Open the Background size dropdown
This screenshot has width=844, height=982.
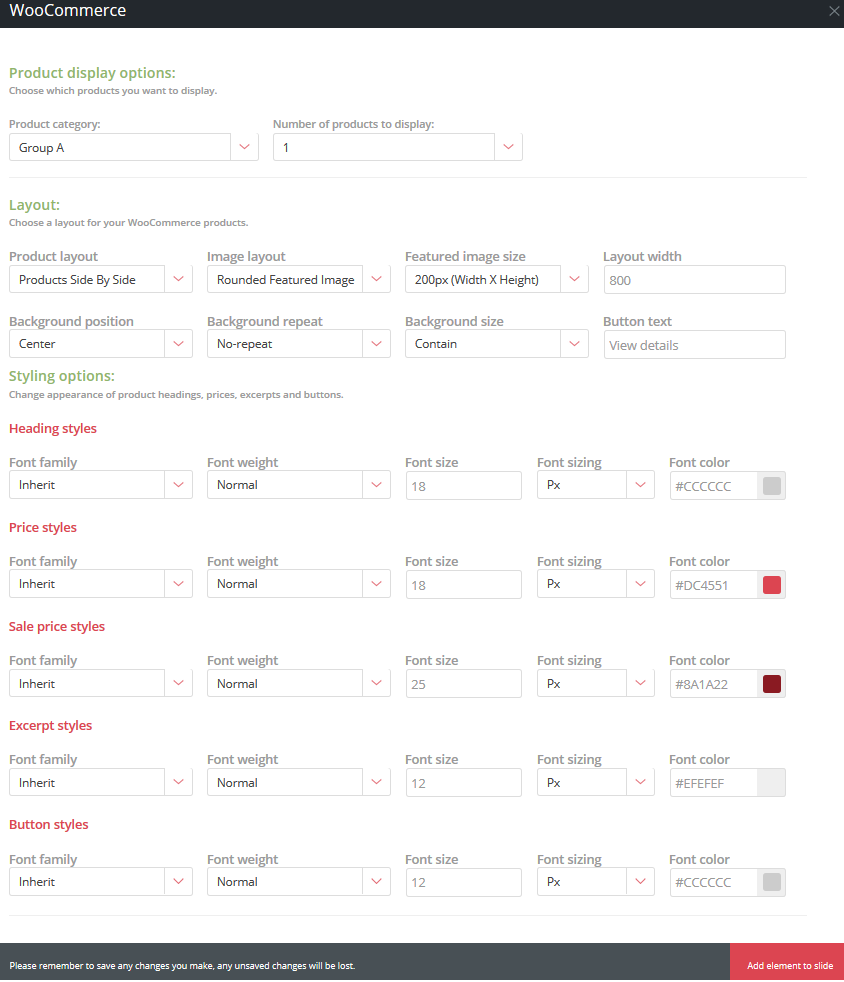(x=496, y=344)
